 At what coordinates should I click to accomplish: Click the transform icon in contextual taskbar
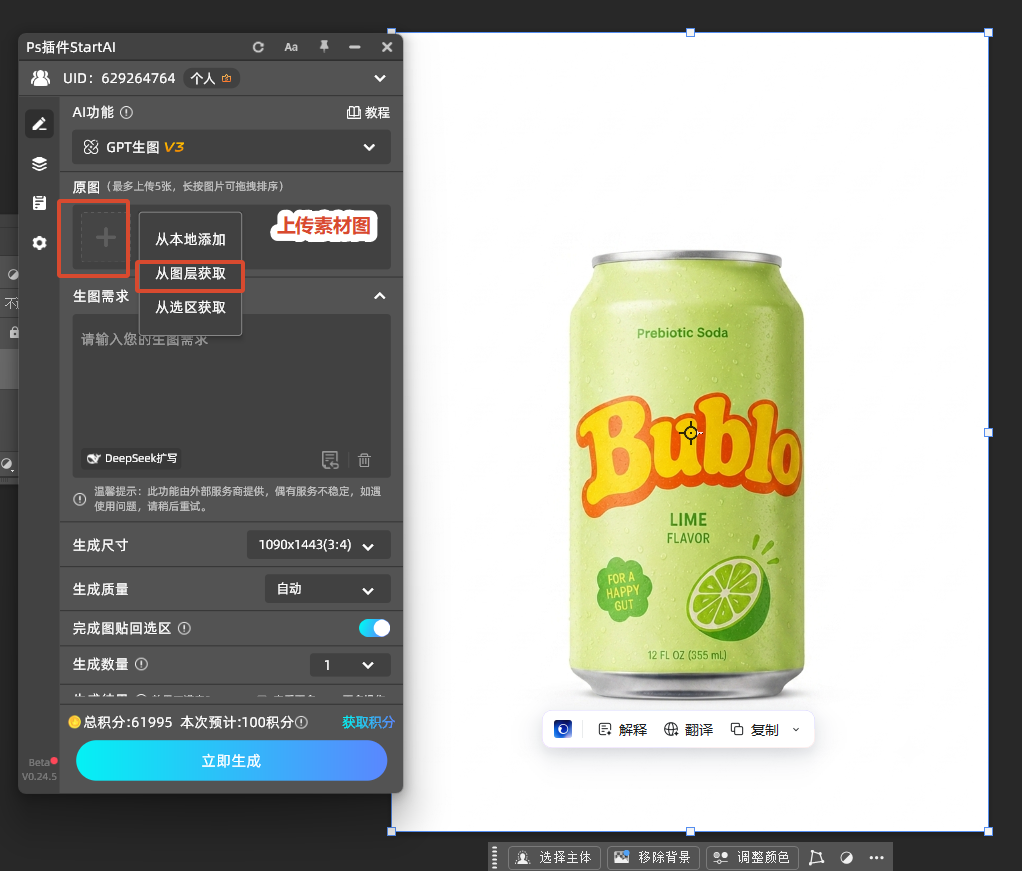tap(816, 857)
